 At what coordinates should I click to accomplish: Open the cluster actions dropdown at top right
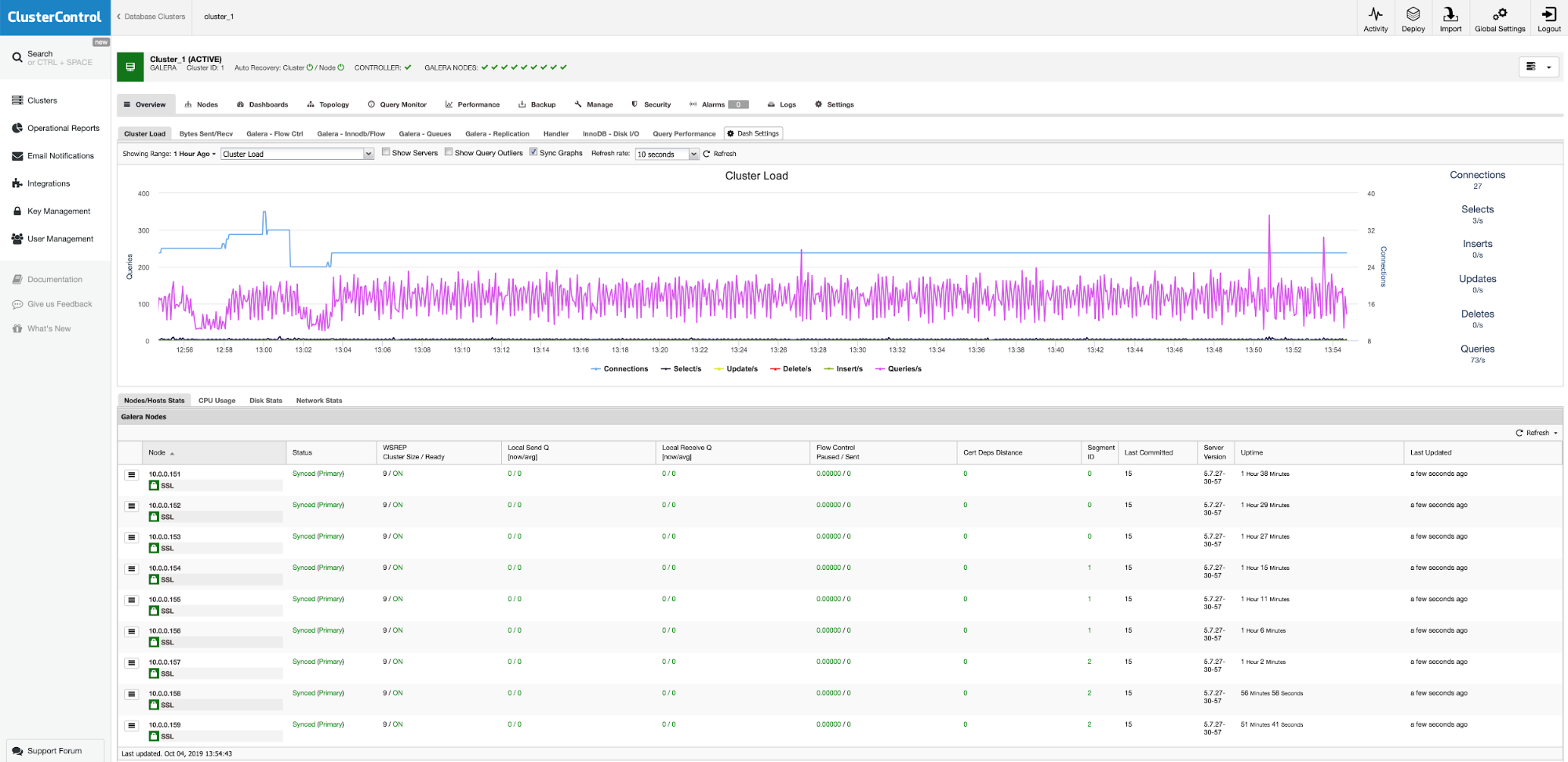coord(1539,67)
